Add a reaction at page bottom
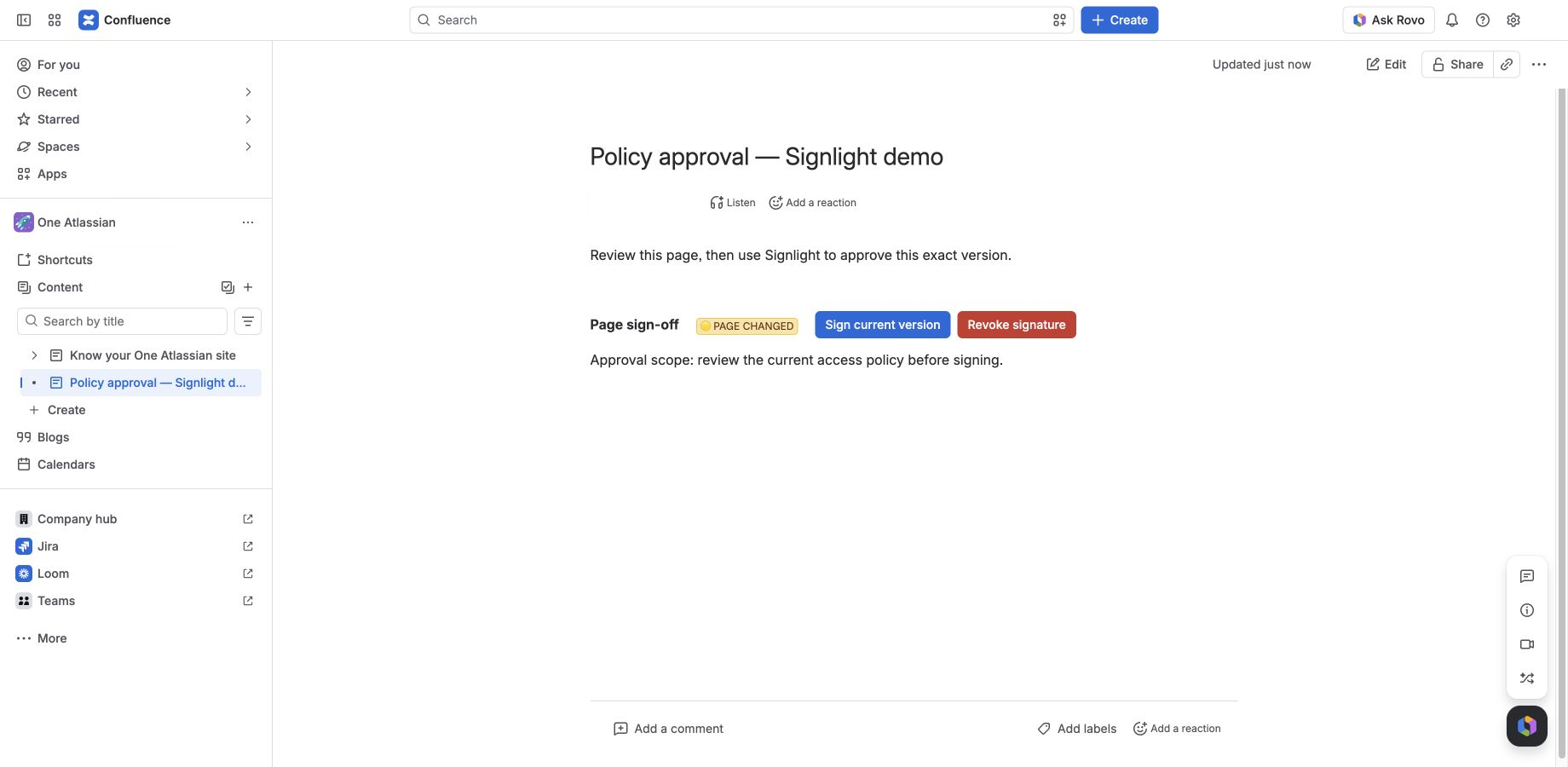Image resolution: width=1568 pixels, height=767 pixels. [x=1177, y=729]
